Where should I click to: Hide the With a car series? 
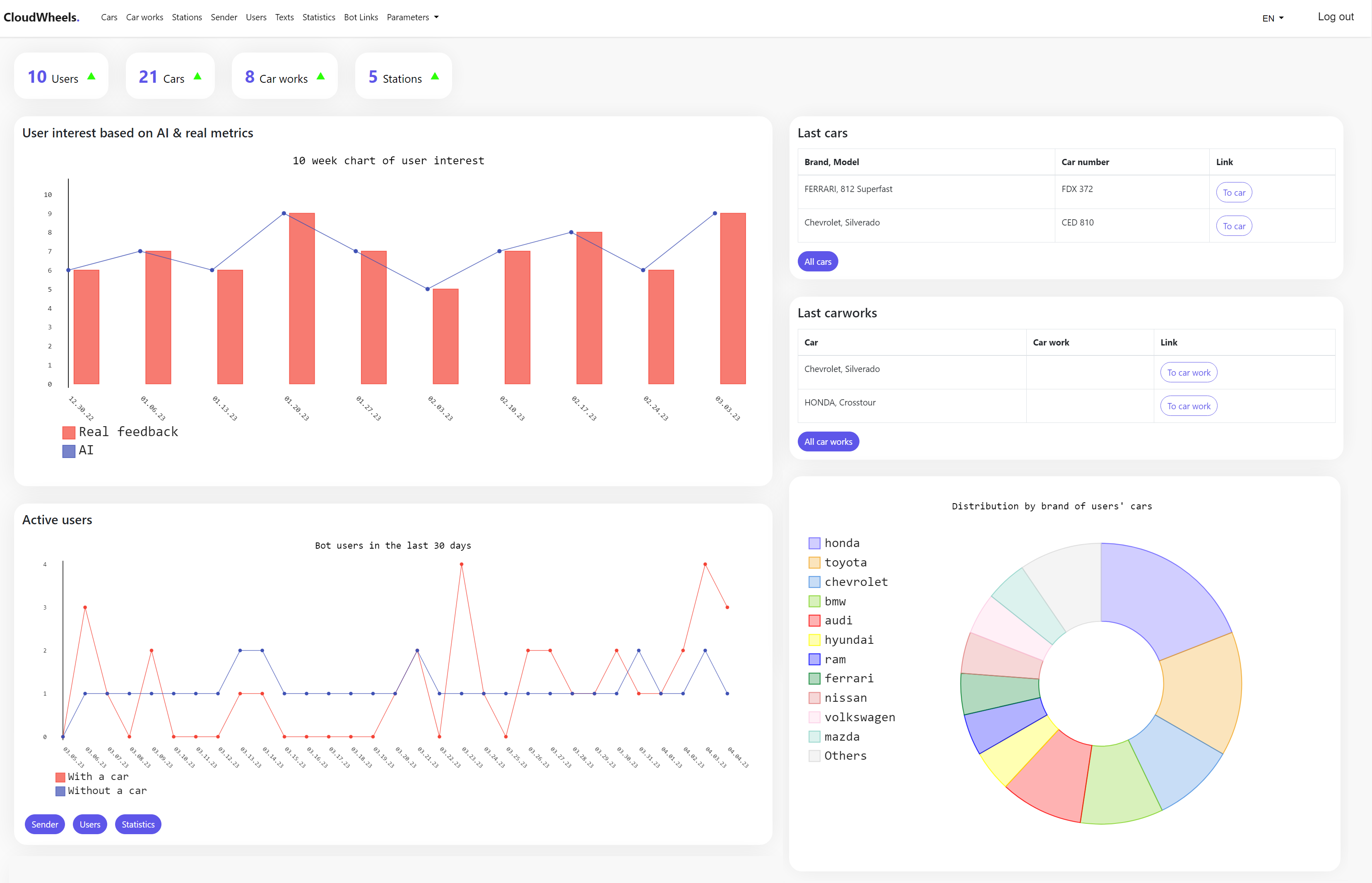click(60, 777)
